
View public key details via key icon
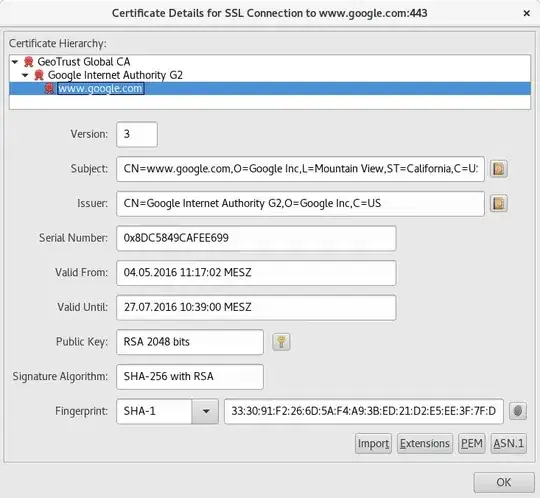[281, 342]
